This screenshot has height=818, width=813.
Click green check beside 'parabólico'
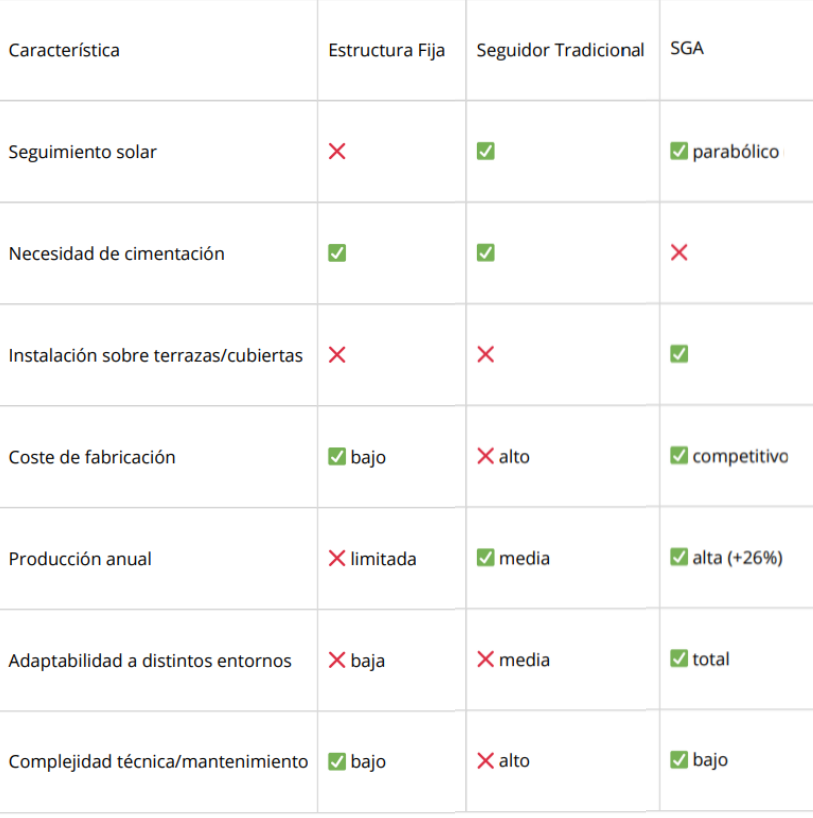(679, 151)
